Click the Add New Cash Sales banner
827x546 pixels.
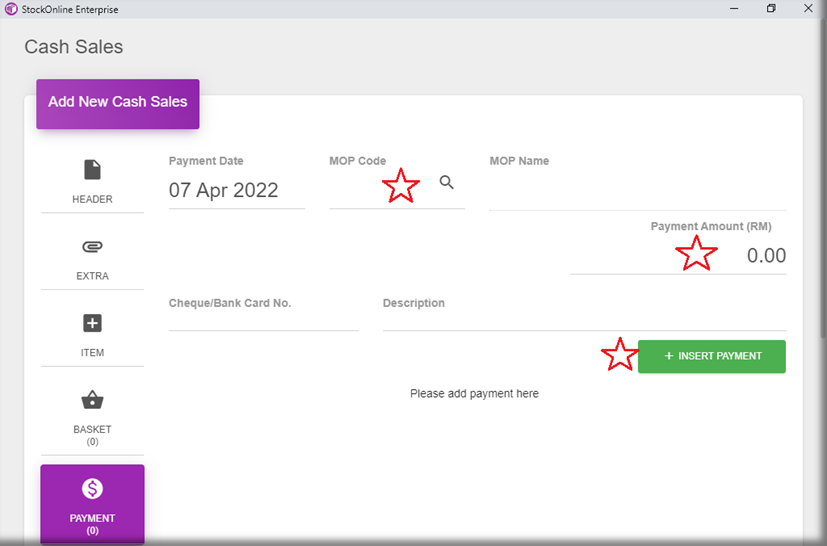118,103
